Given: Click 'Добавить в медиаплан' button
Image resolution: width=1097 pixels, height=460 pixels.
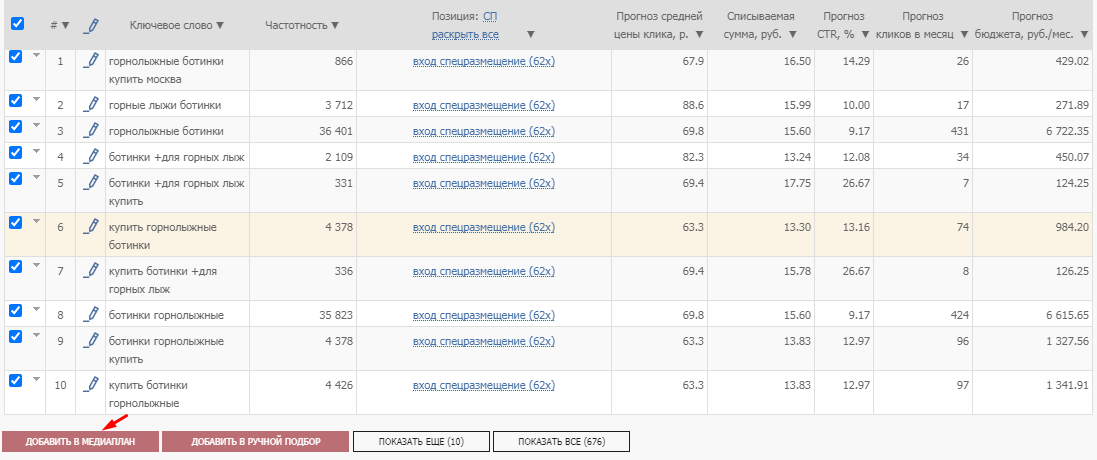Looking at the screenshot, I should 80,441.
